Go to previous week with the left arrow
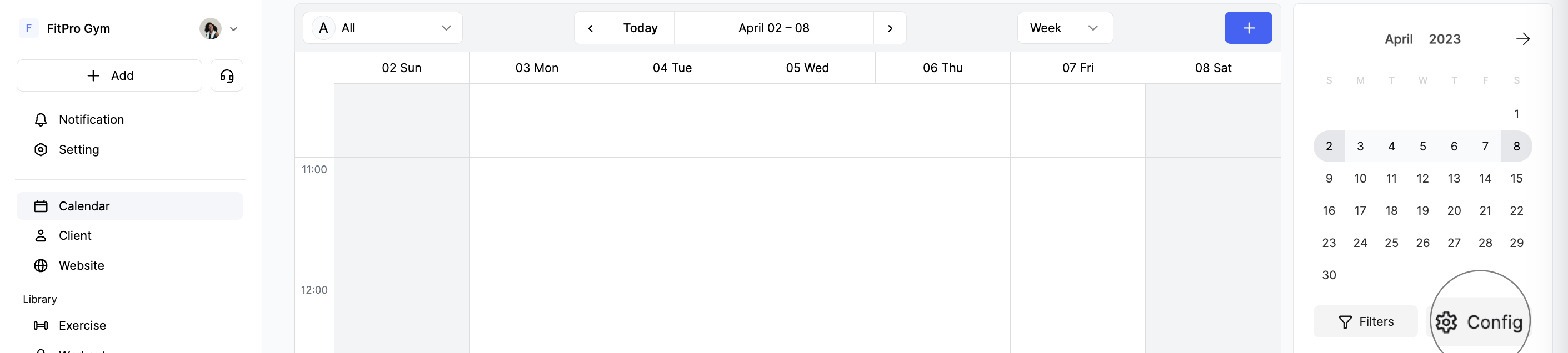 click(x=590, y=27)
